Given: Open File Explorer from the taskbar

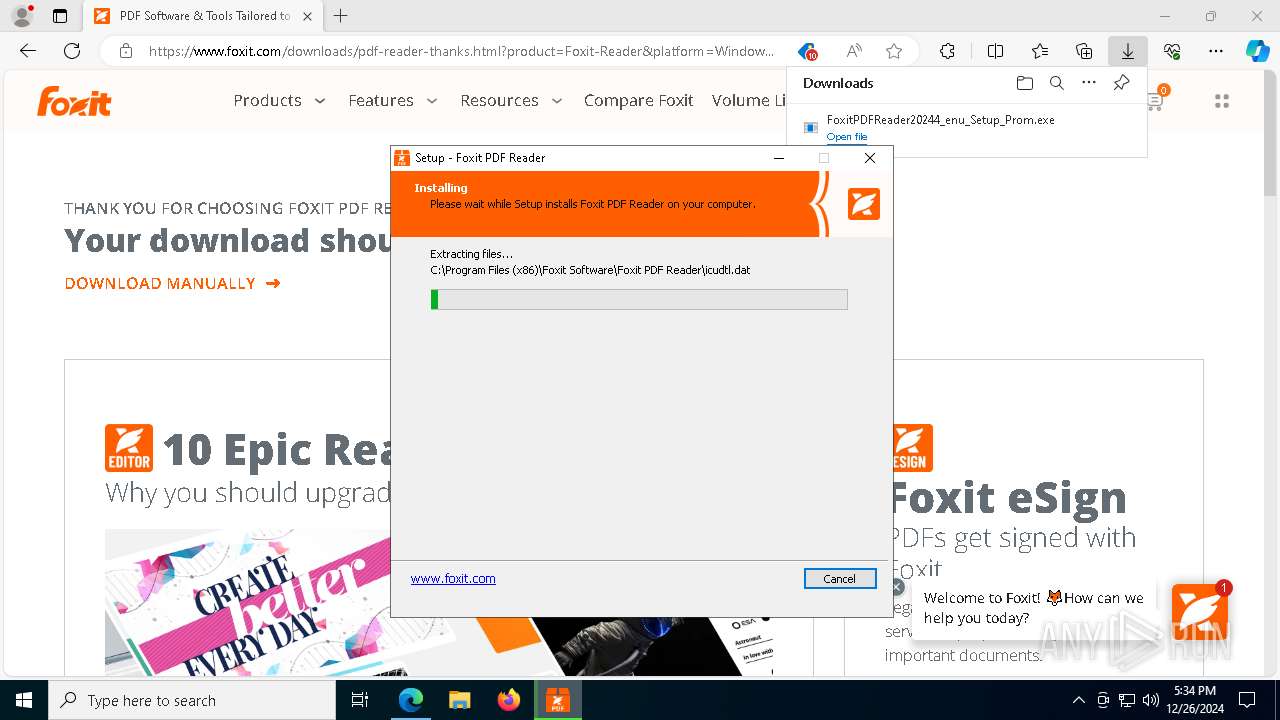Looking at the screenshot, I should click(460, 700).
